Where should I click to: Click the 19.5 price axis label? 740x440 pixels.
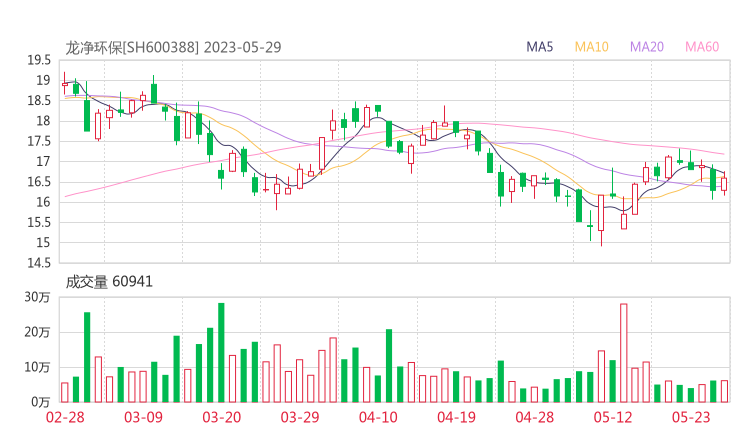coord(39,60)
